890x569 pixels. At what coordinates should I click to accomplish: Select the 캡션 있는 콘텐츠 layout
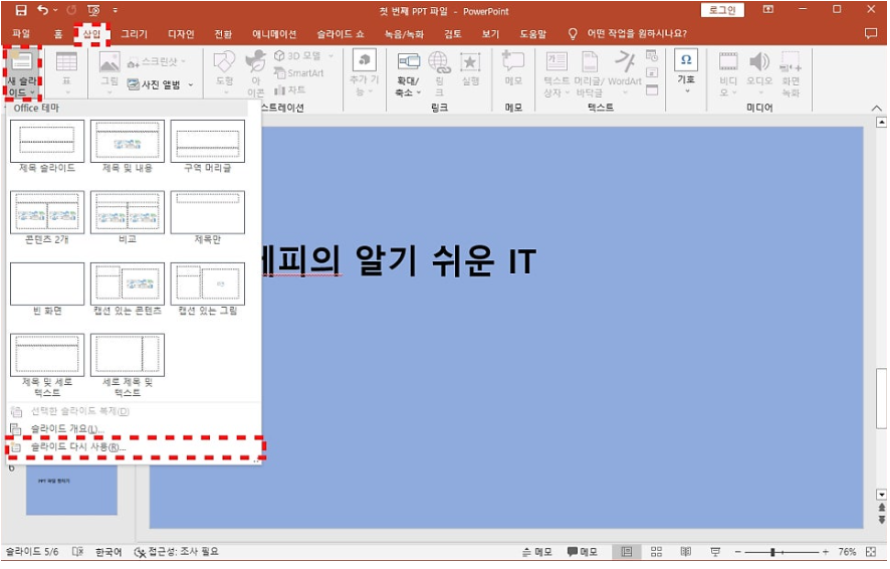(127, 290)
